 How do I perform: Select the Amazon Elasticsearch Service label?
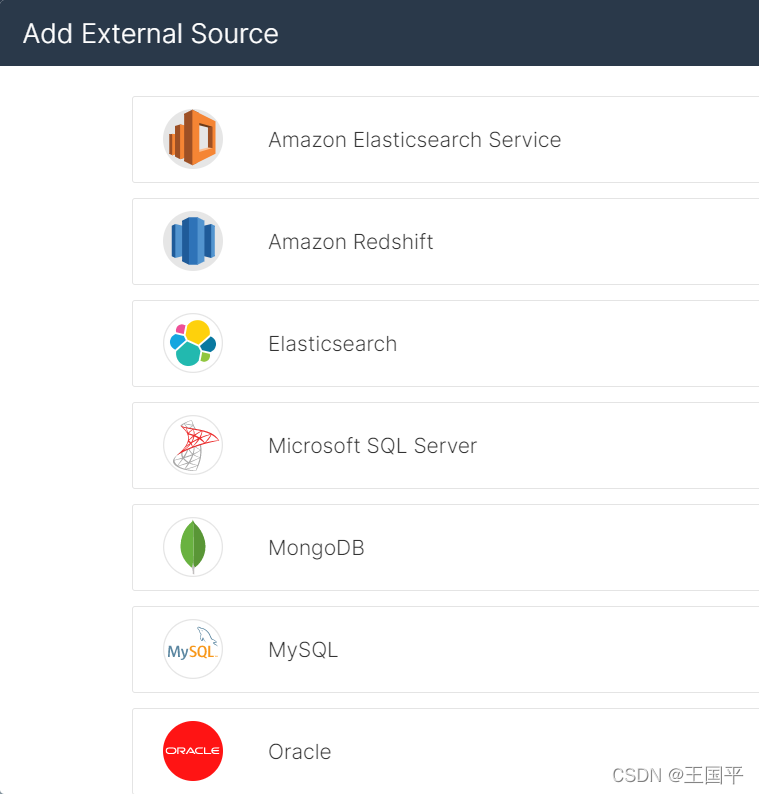(414, 140)
